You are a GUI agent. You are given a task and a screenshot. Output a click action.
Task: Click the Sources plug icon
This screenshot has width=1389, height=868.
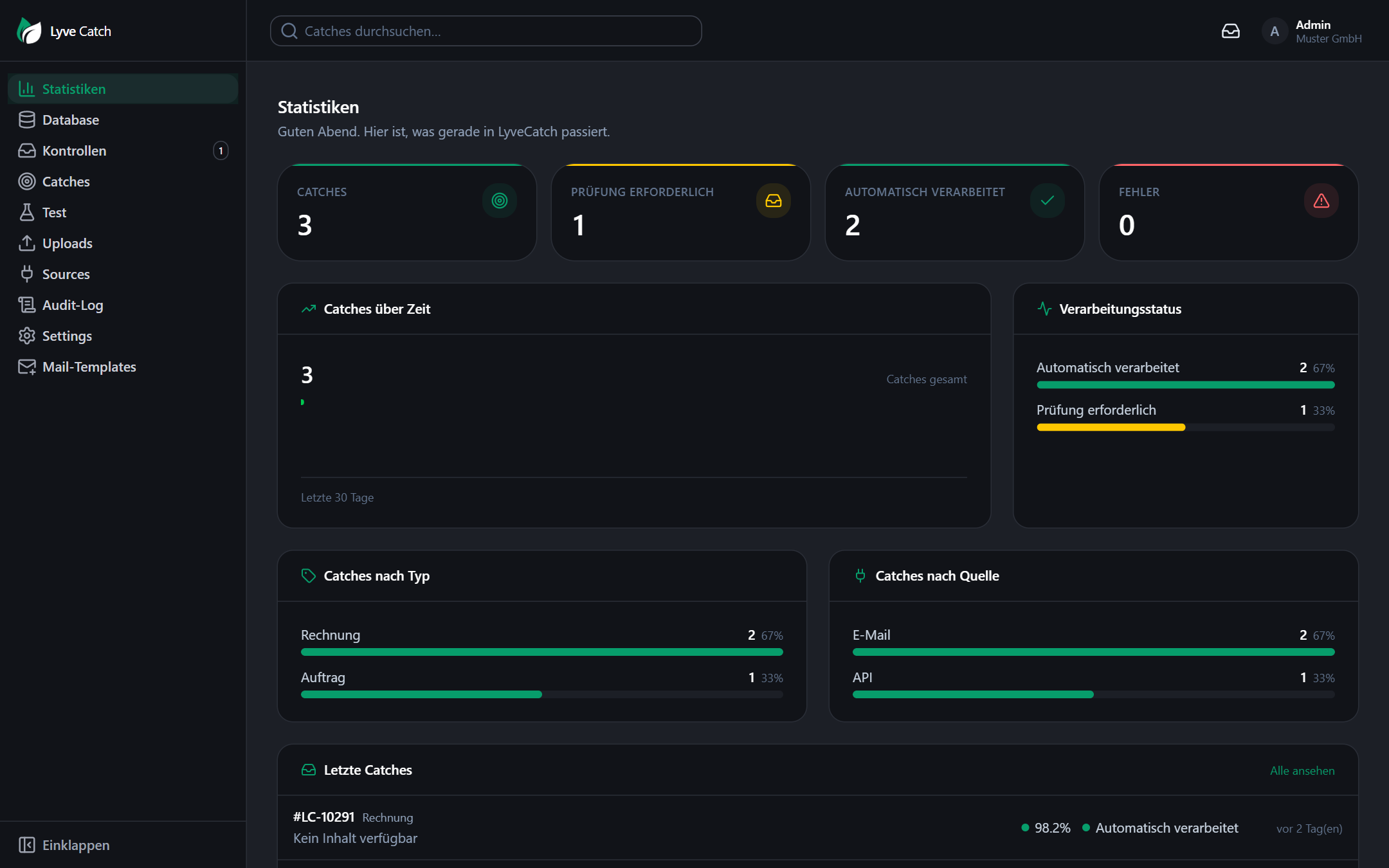27,274
